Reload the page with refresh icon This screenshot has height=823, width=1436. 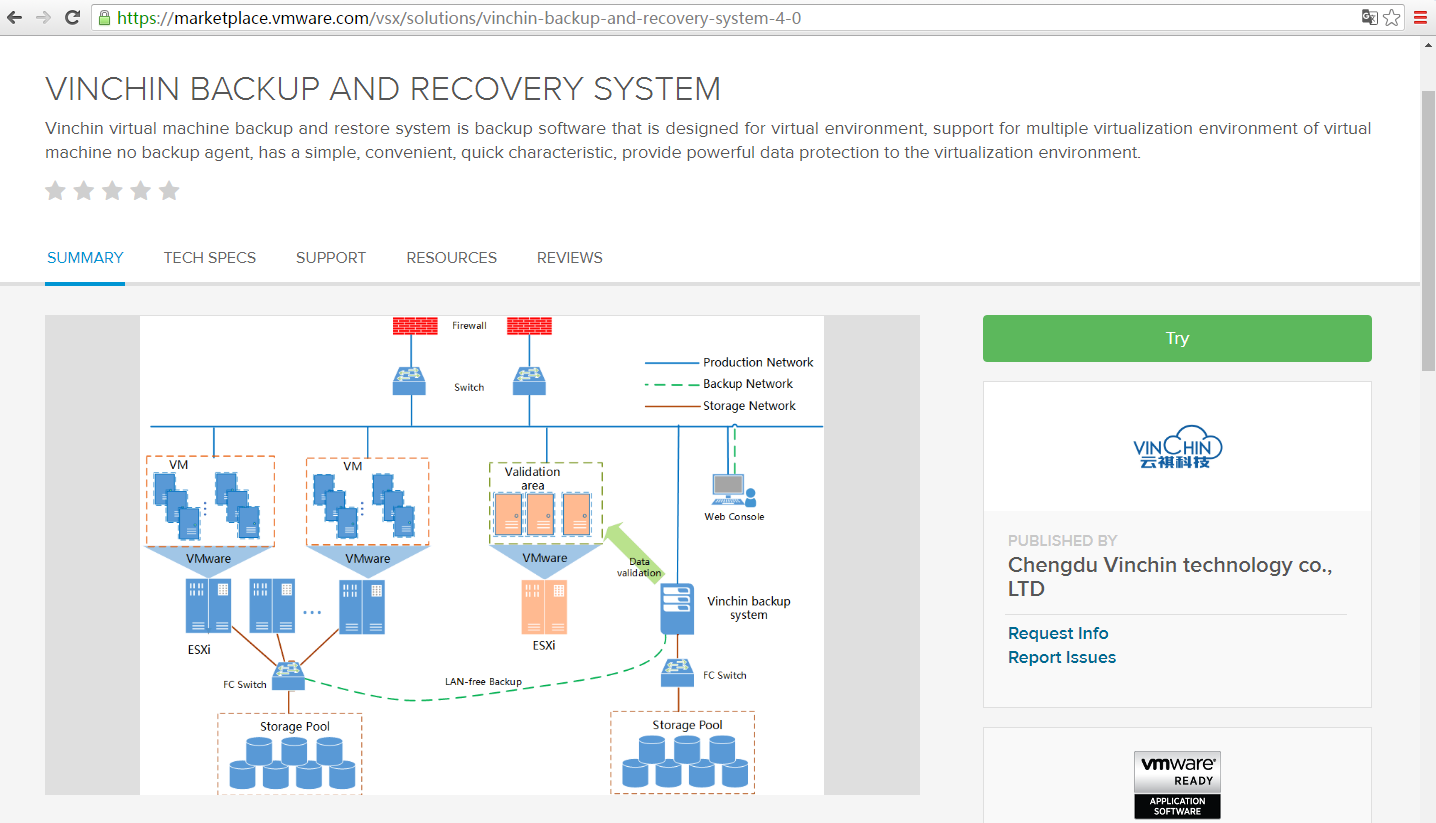72,17
